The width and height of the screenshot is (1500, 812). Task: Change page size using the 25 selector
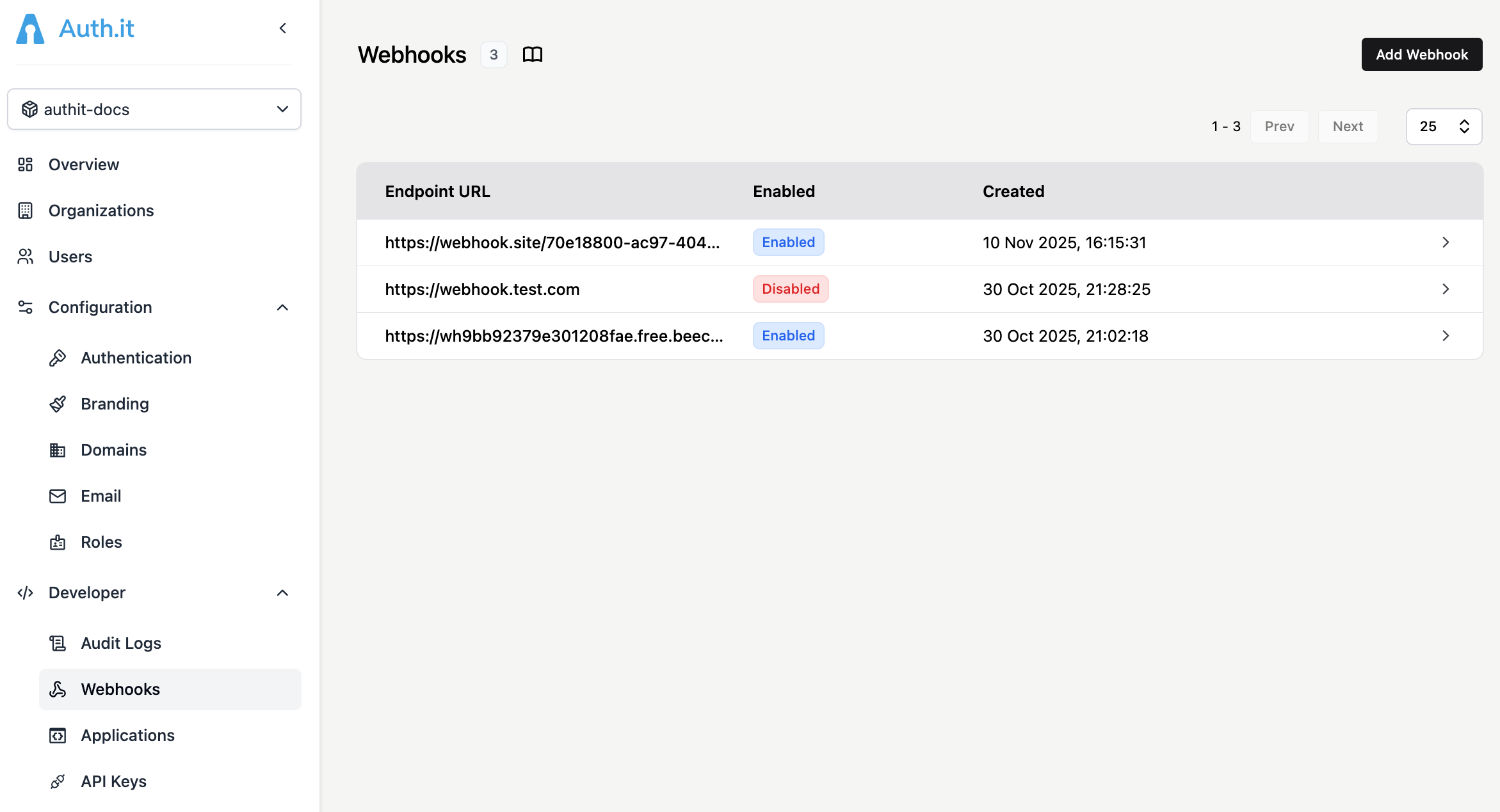pyautogui.click(x=1444, y=126)
